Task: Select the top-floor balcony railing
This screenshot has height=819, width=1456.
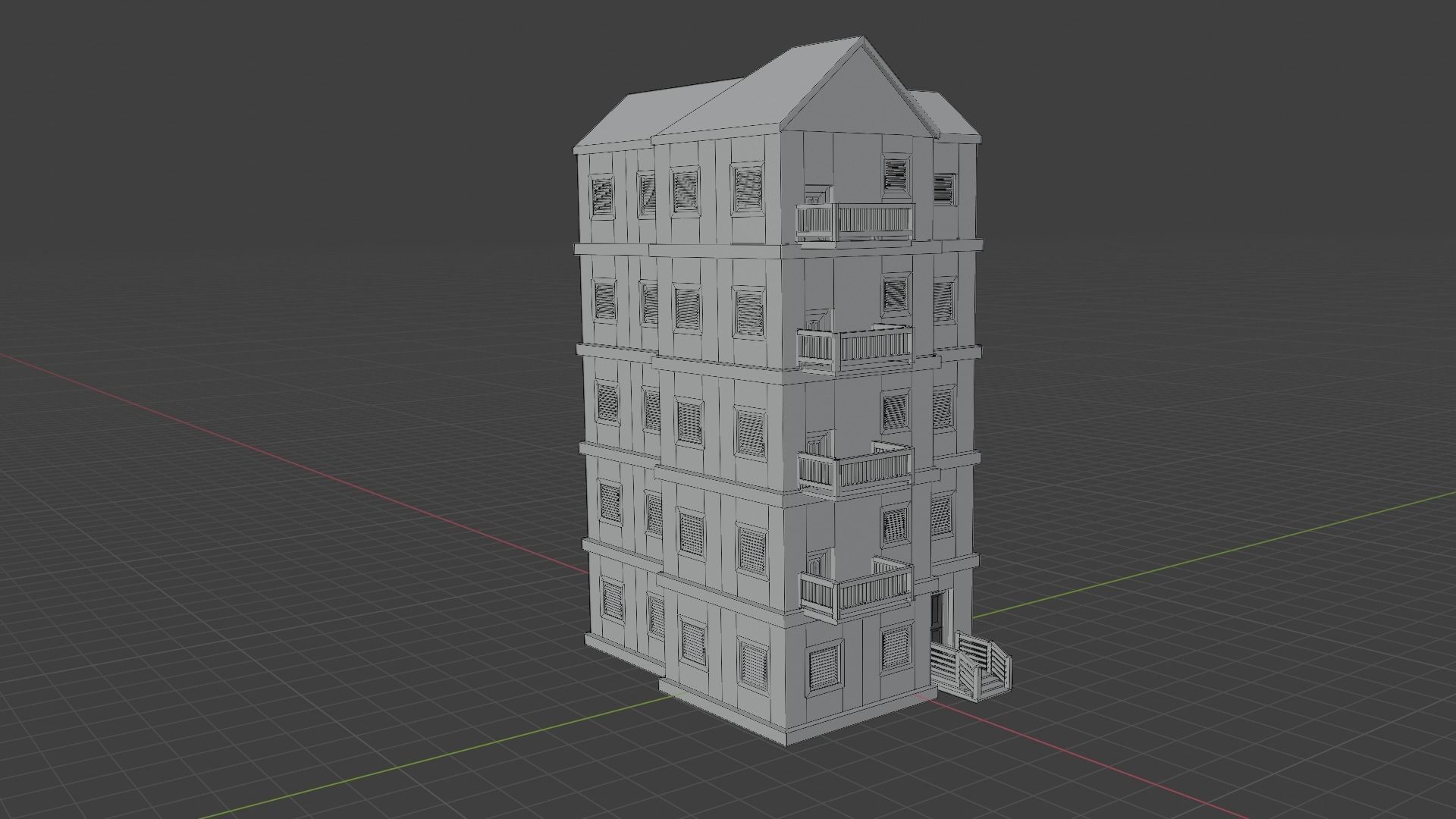Action: pos(855,222)
